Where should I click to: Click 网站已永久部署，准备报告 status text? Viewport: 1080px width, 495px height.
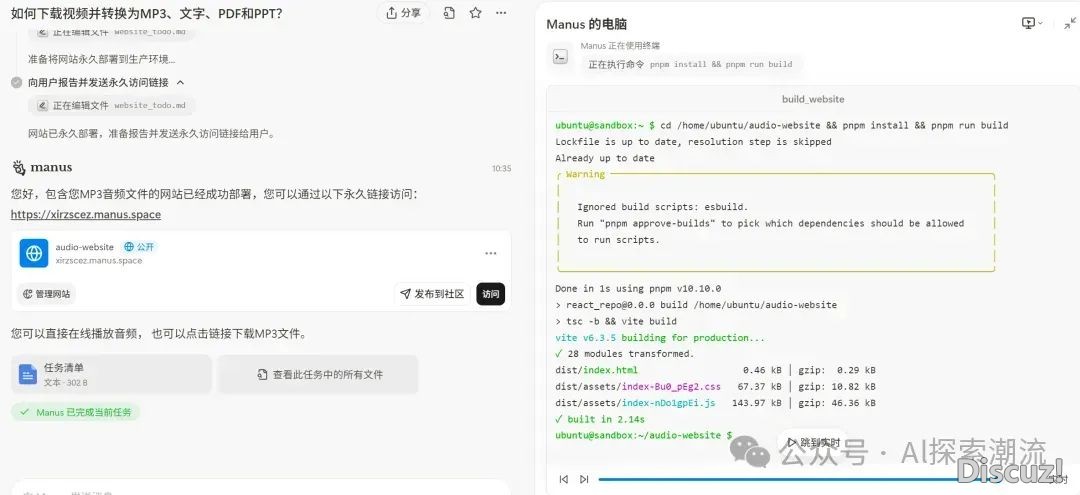[x=152, y=134]
